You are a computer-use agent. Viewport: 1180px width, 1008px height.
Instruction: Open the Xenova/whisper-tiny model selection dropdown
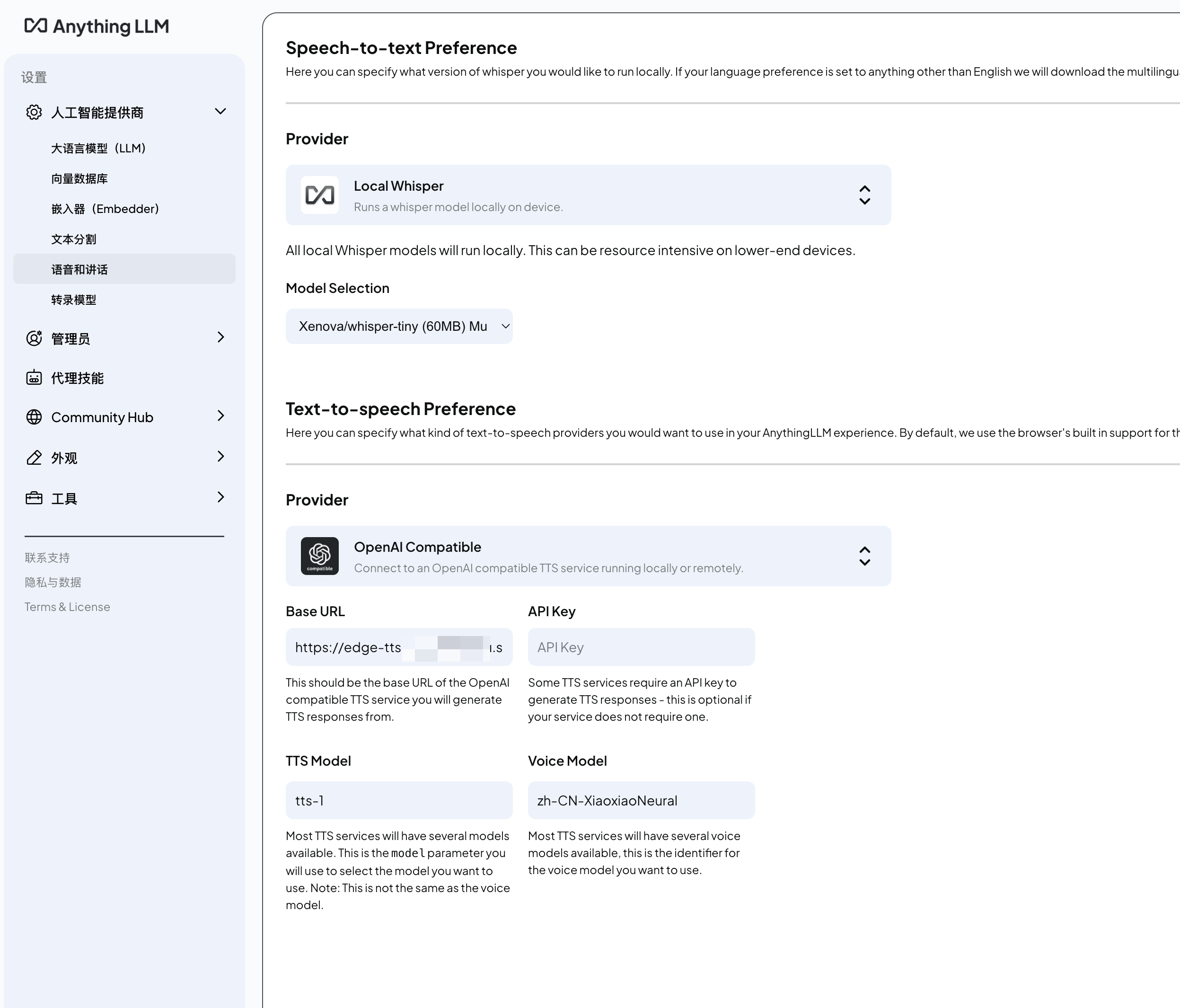tap(399, 327)
